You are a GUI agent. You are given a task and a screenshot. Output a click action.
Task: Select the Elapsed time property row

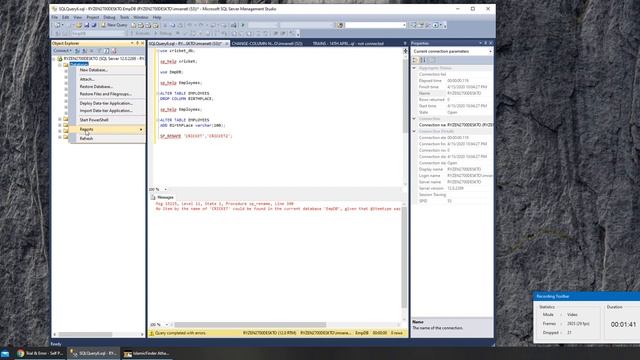tap(455, 81)
